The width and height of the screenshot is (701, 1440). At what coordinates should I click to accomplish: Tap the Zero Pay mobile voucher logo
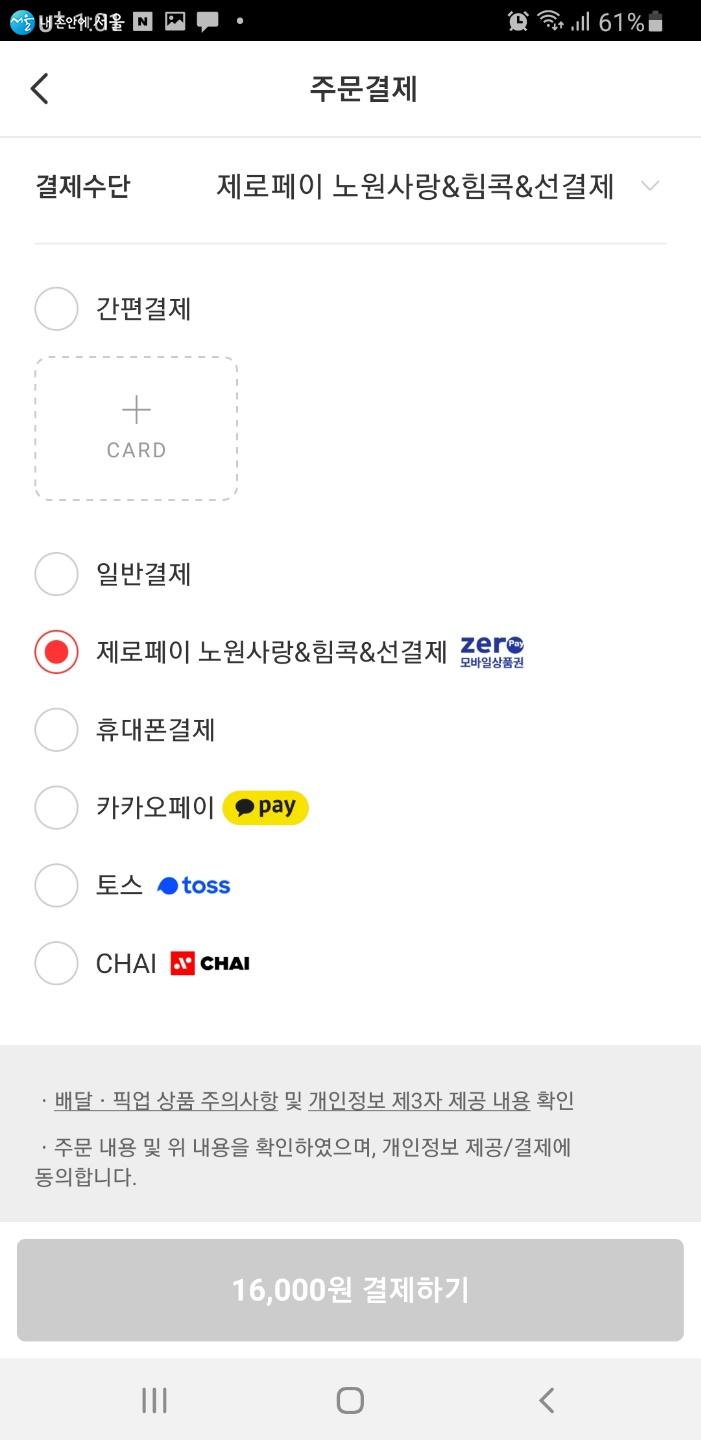[491, 652]
